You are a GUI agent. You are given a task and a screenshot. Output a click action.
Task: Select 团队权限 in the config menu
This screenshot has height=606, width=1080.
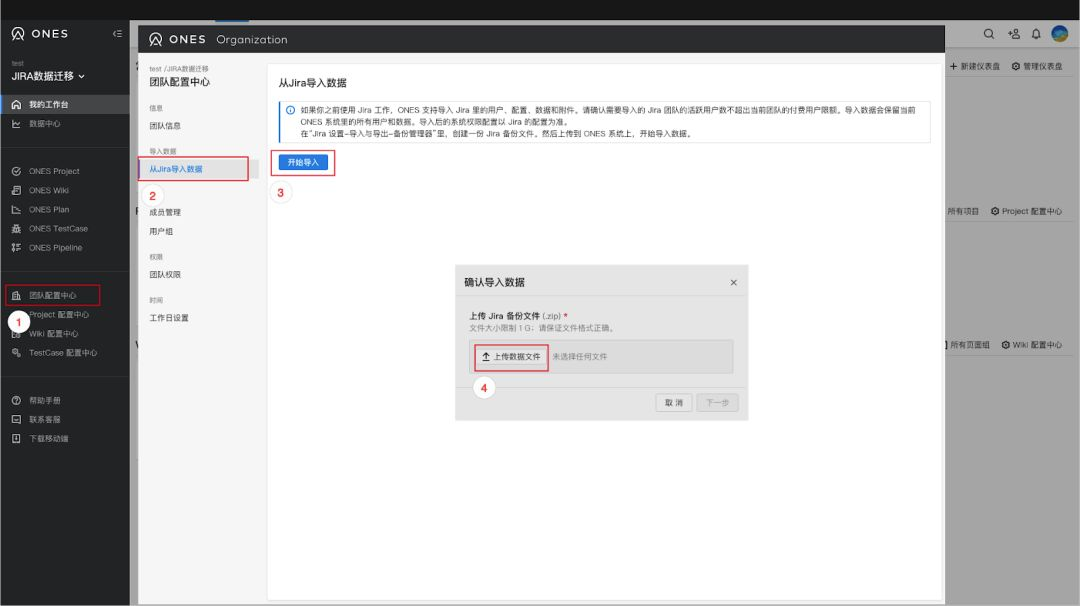coord(165,275)
